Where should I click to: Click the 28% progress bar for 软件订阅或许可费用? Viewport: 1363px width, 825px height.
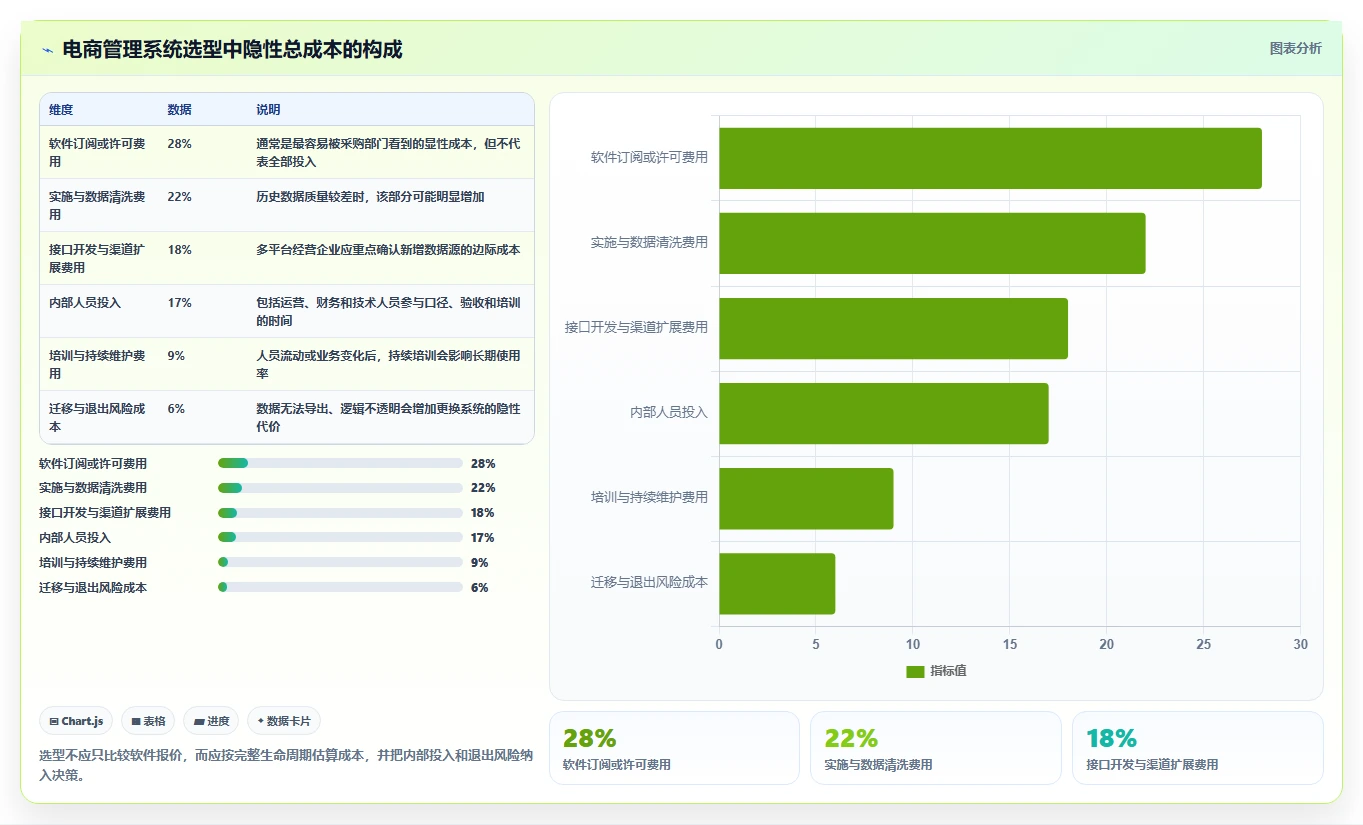tap(340, 463)
